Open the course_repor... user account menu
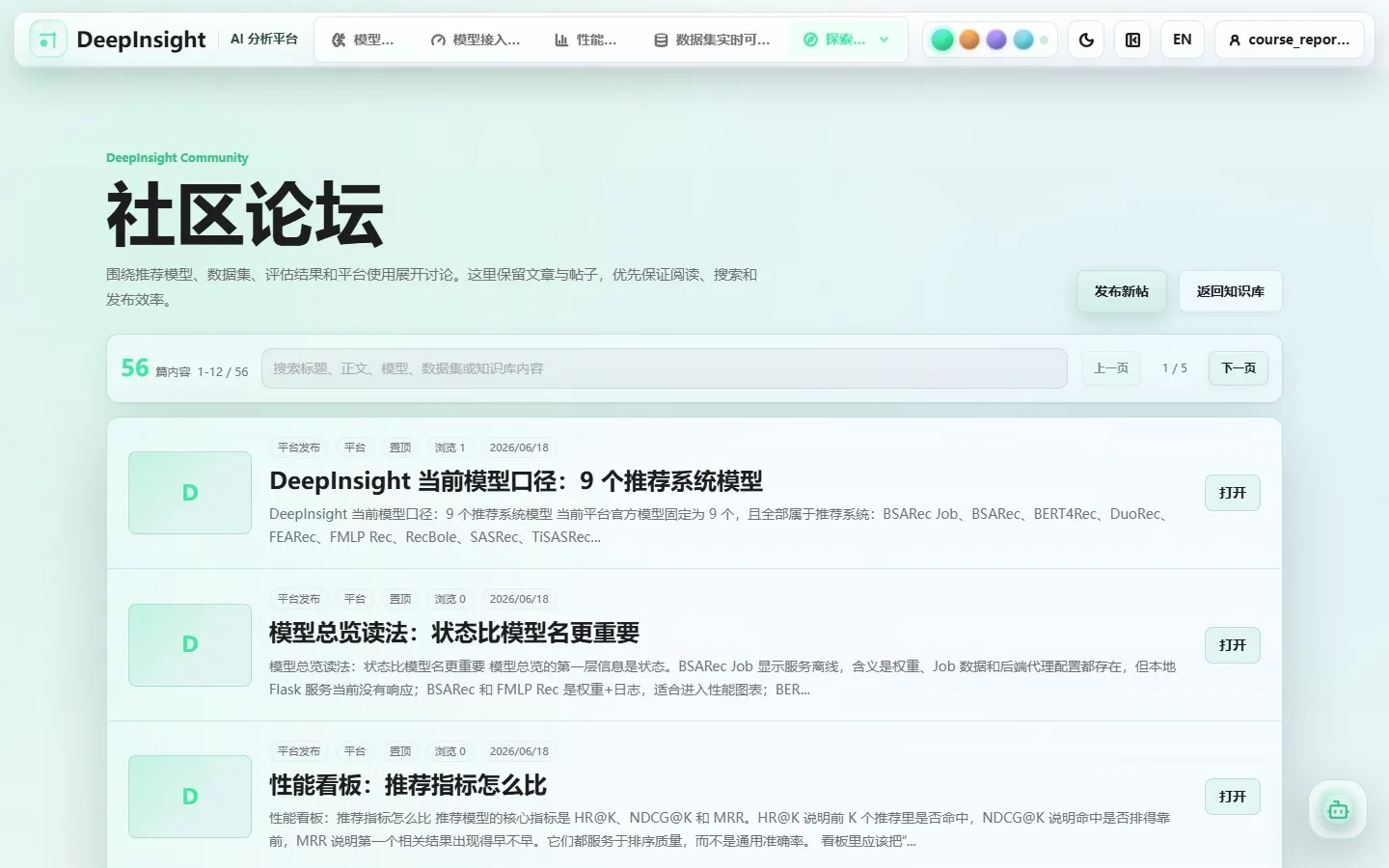 [1290, 40]
